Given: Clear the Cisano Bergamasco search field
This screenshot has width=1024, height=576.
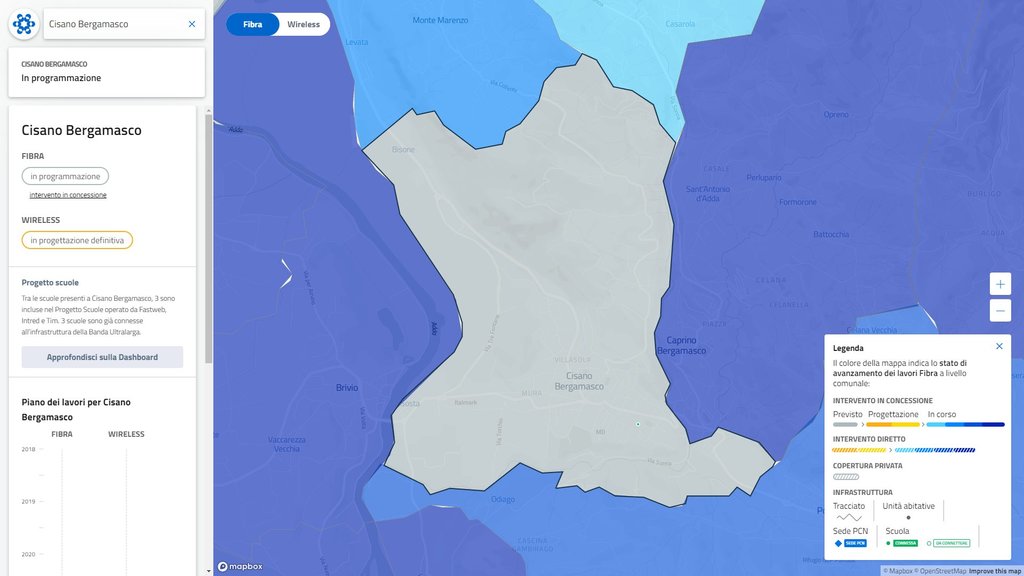Looking at the screenshot, I should [x=192, y=24].
